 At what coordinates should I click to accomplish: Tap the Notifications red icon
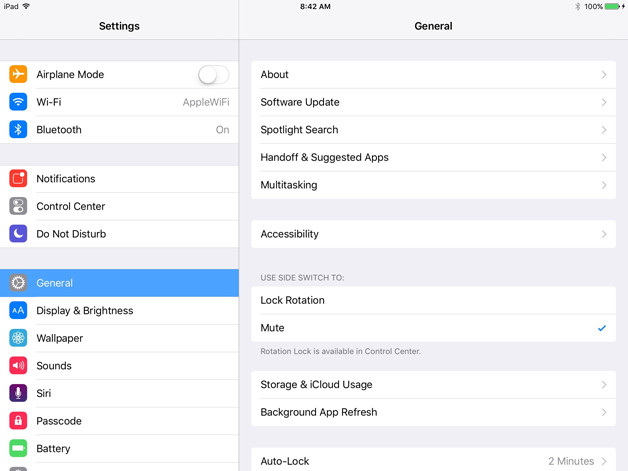click(18, 179)
